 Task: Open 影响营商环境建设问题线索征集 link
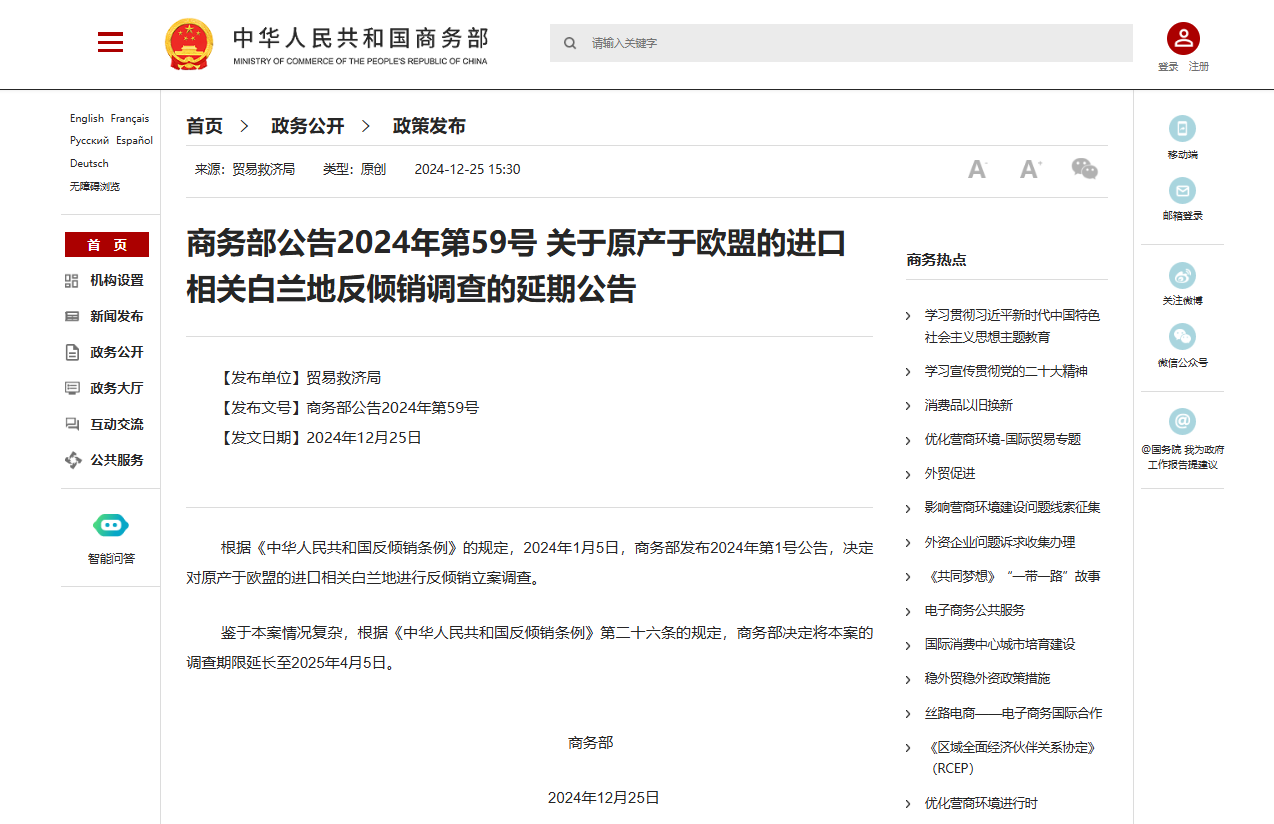click(x=1012, y=507)
